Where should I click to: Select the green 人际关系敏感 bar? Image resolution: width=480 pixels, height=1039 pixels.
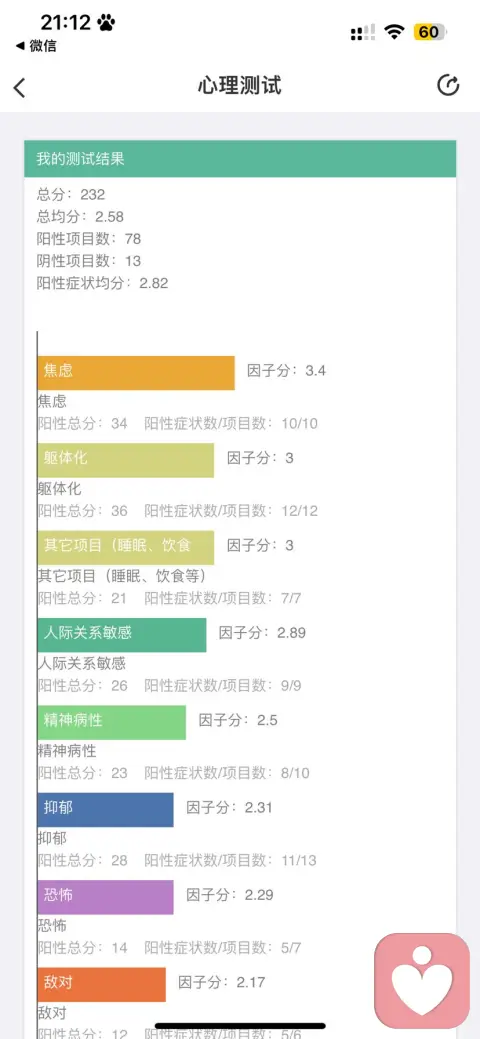pos(122,635)
